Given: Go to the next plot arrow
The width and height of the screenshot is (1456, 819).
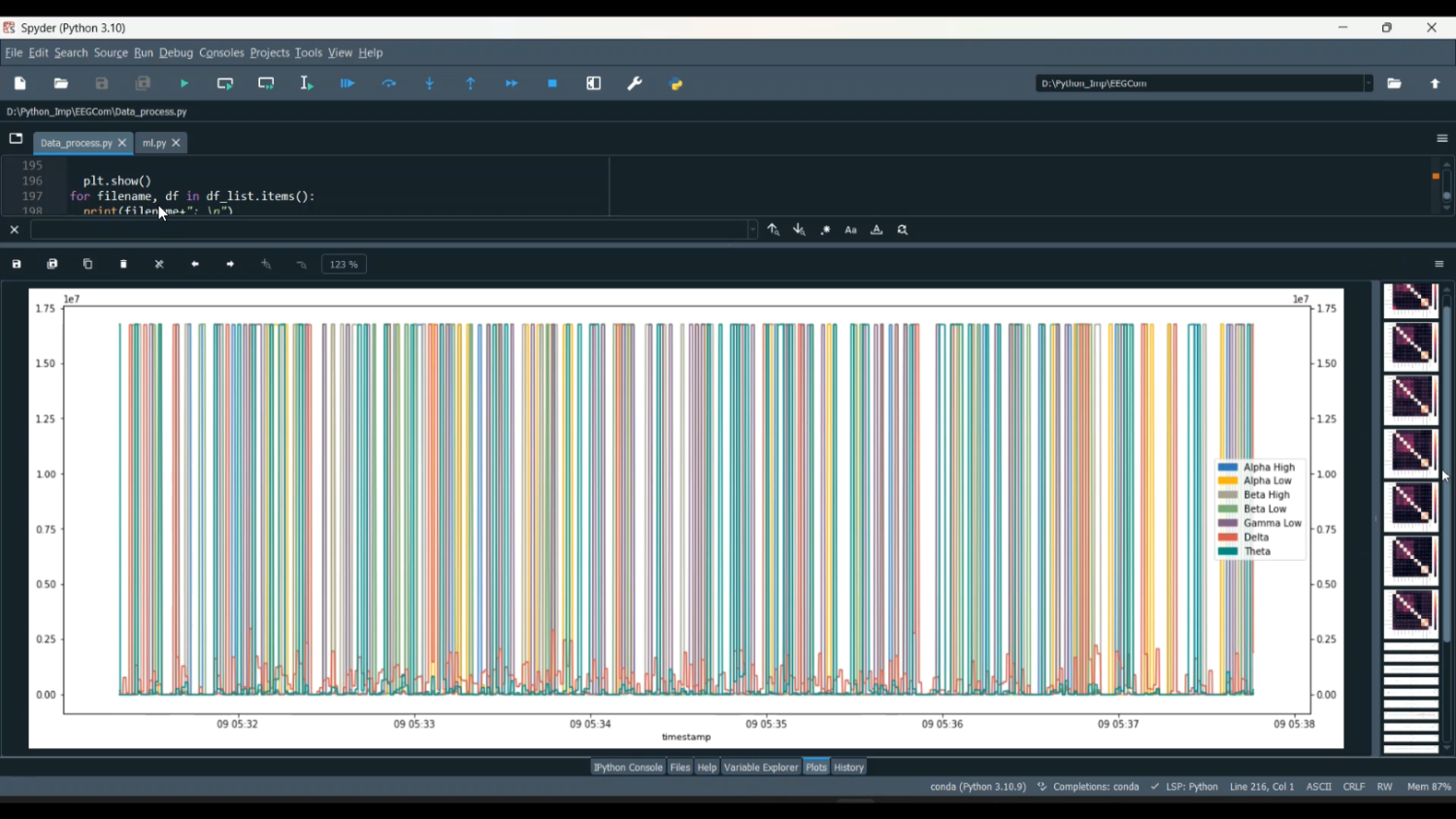Looking at the screenshot, I should point(231,264).
